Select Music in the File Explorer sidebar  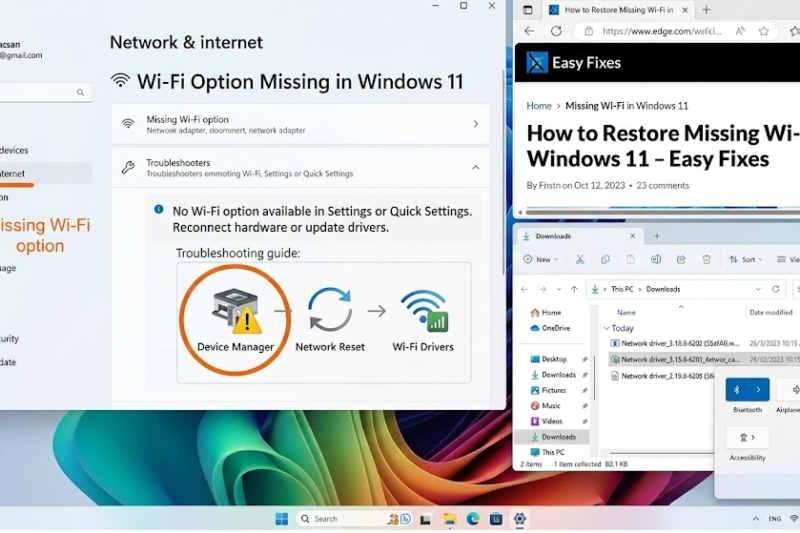pos(551,406)
